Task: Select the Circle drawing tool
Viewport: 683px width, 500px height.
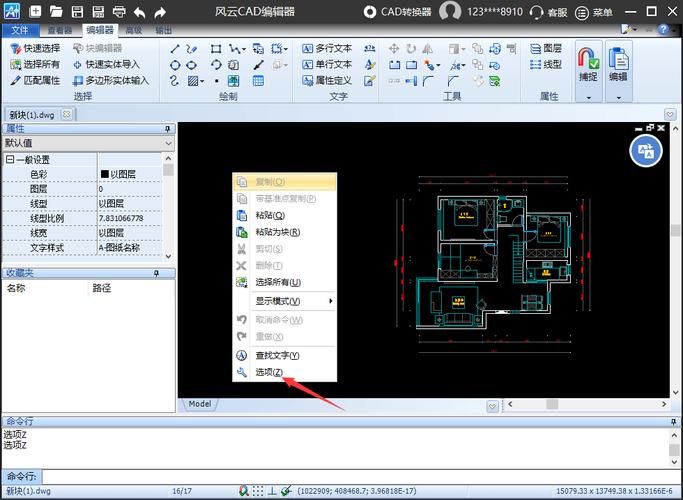Action: (175, 65)
